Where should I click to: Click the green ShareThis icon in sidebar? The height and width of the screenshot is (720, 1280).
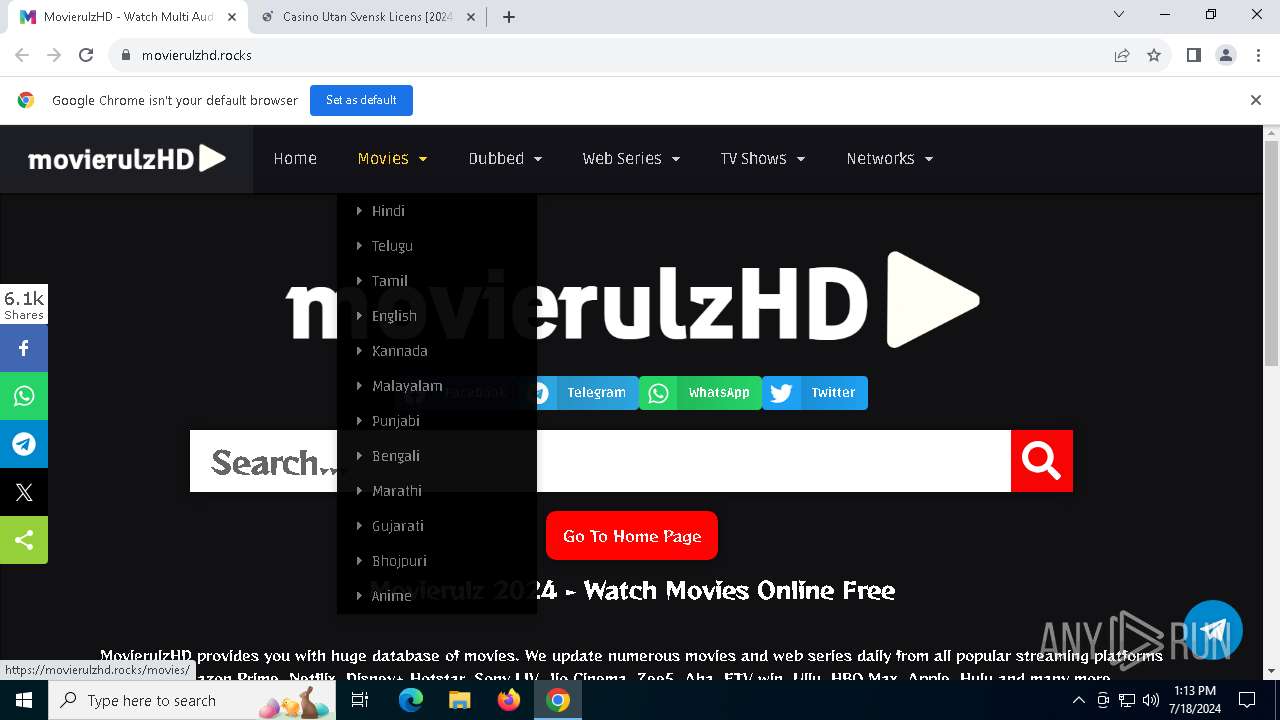[x=24, y=540]
